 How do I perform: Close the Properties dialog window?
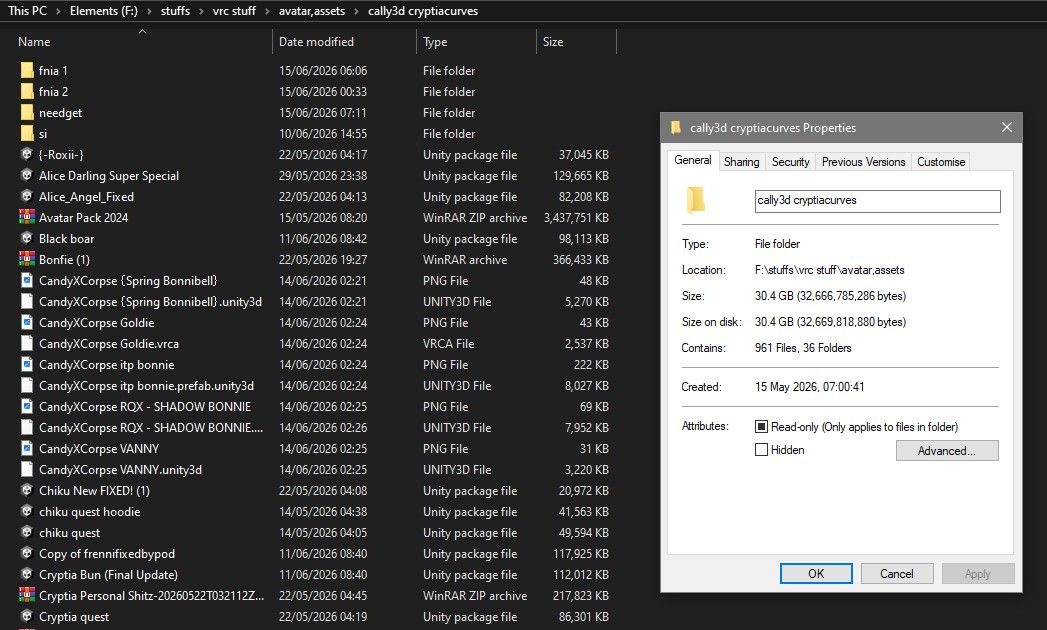[x=1006, y=127]
